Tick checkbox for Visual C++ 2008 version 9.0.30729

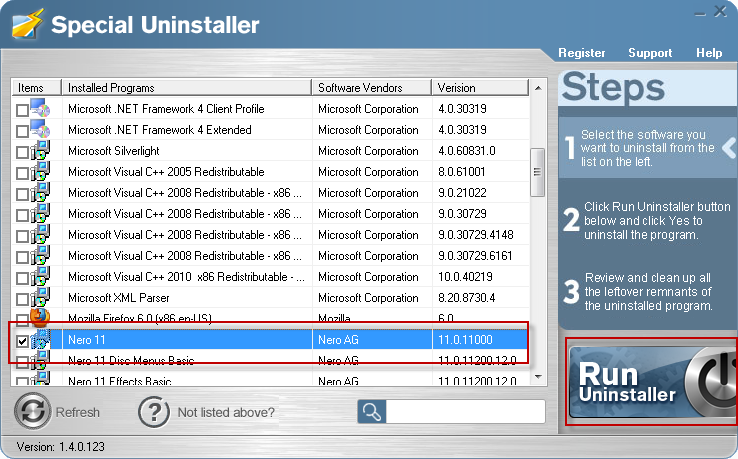[x=22, y=215]
